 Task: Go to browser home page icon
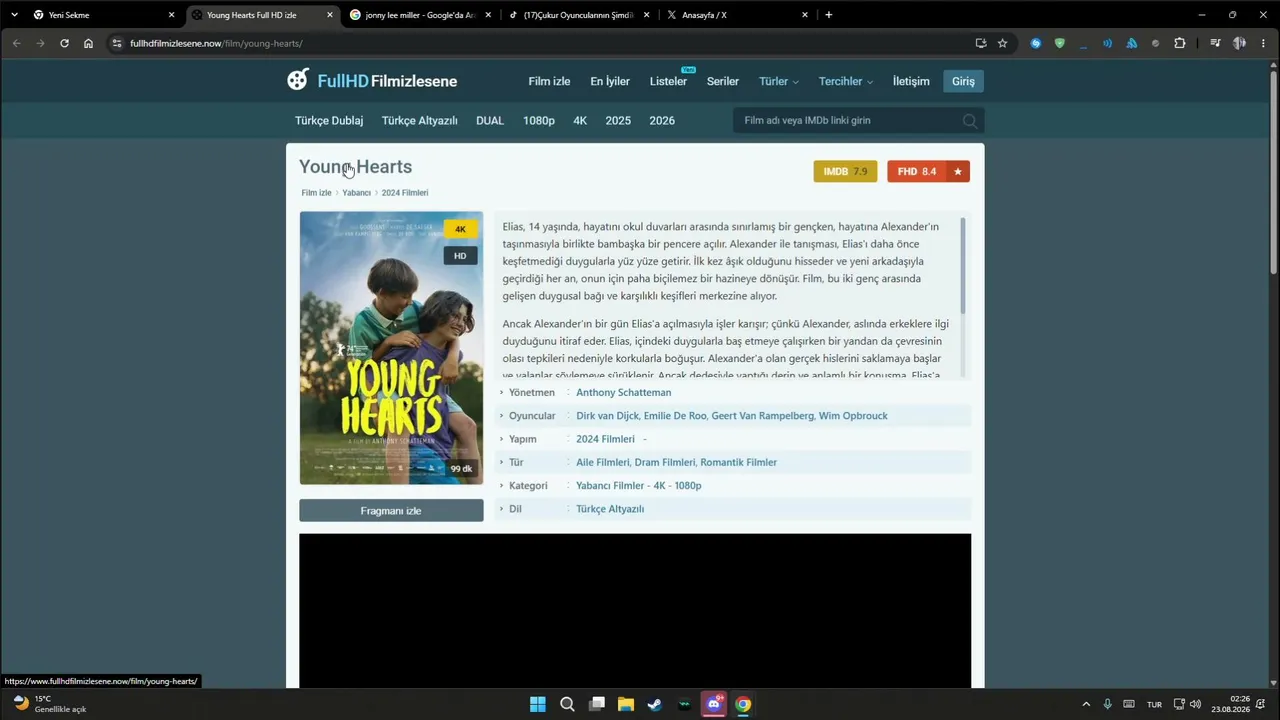point(88,43)
